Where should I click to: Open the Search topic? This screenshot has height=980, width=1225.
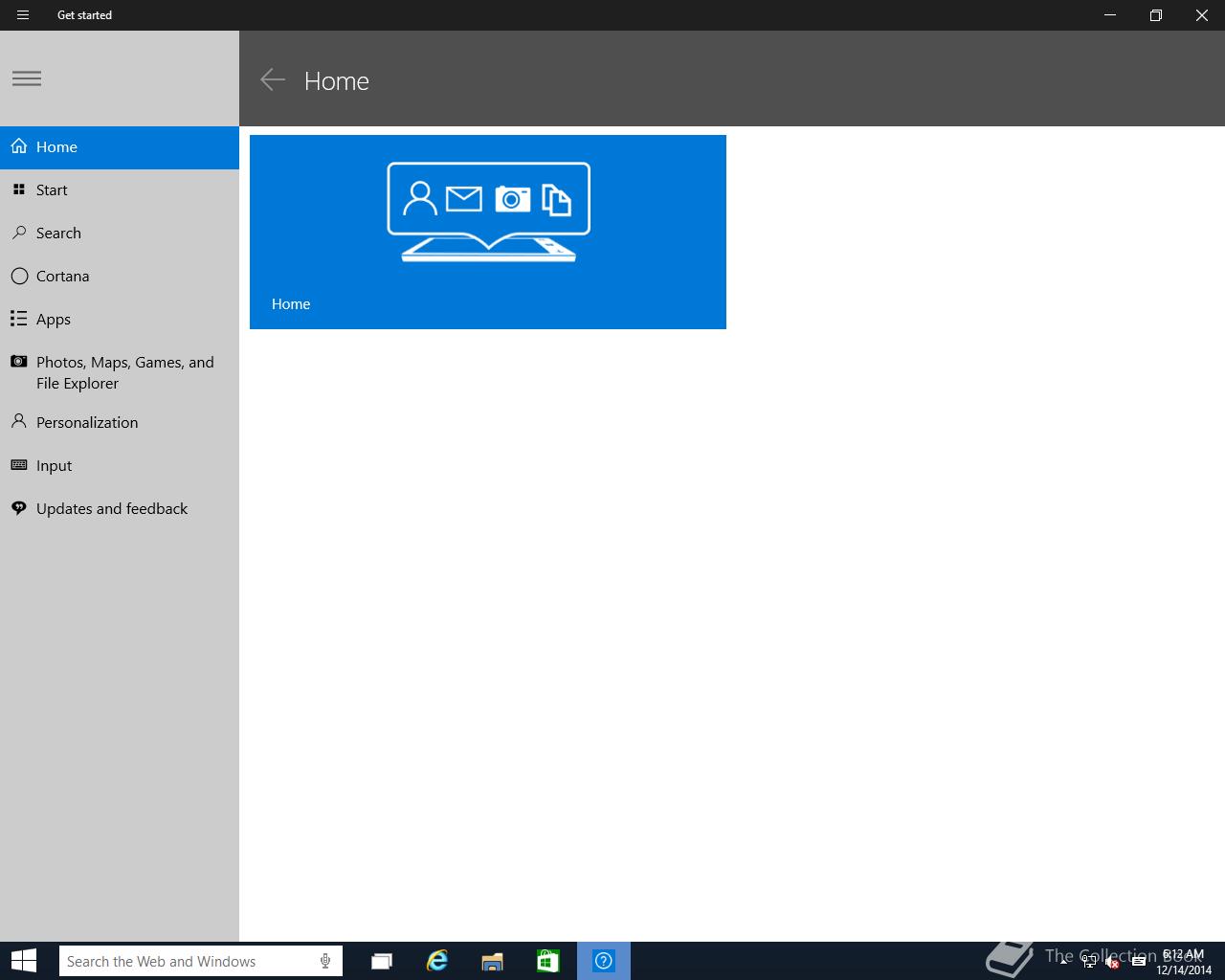(x=120, y=234)
